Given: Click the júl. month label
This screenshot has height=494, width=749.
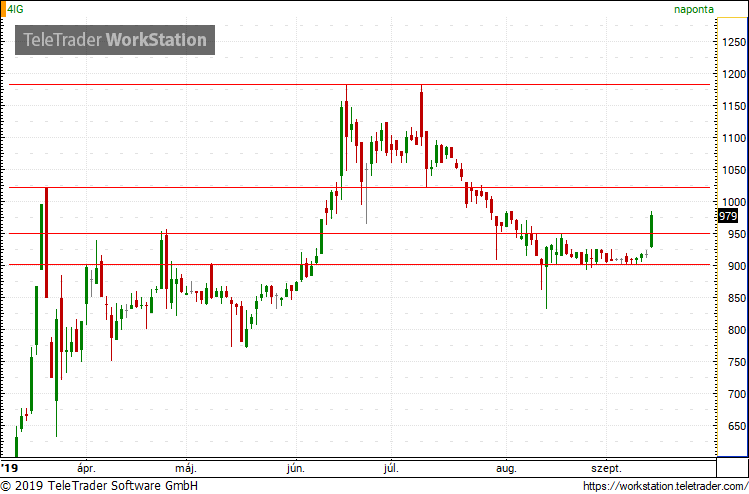Looking at the screenshot, I should (391, 468).
